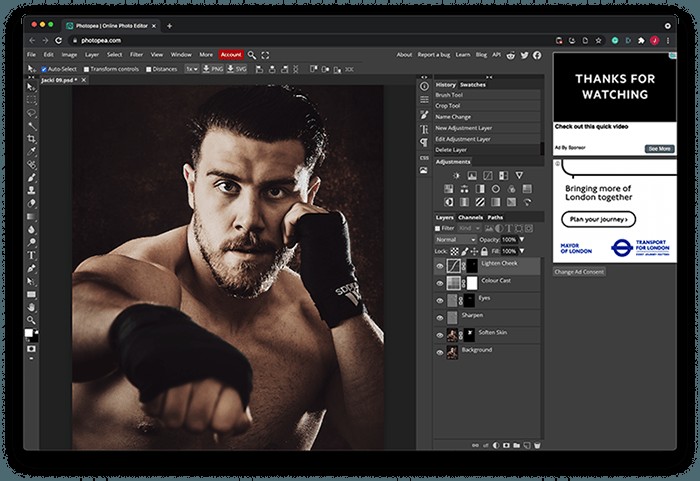700x481 pixels.
Task: Open the Brush settings panel icon
Action: tap(424, 115)
